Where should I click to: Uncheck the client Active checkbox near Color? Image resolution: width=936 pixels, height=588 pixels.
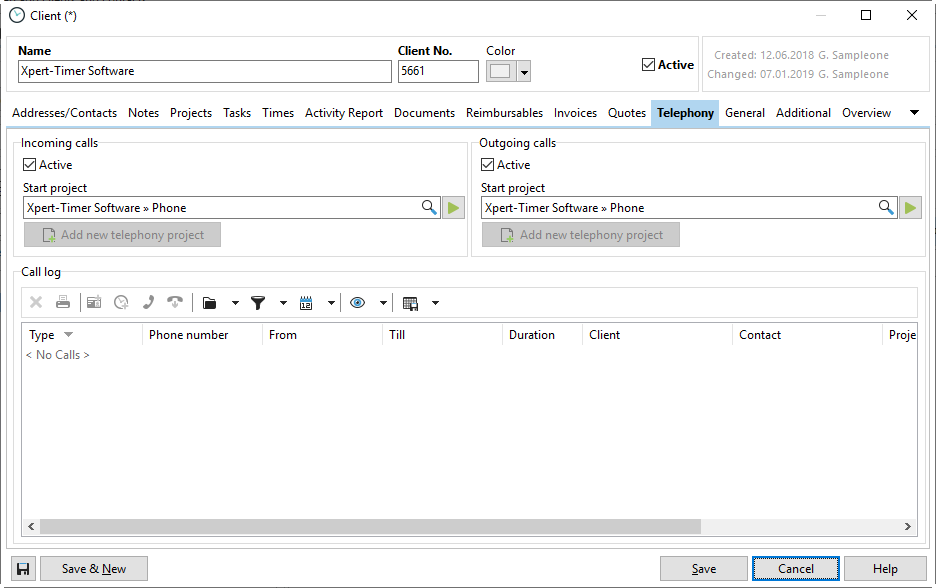click(x=648, y=65)
